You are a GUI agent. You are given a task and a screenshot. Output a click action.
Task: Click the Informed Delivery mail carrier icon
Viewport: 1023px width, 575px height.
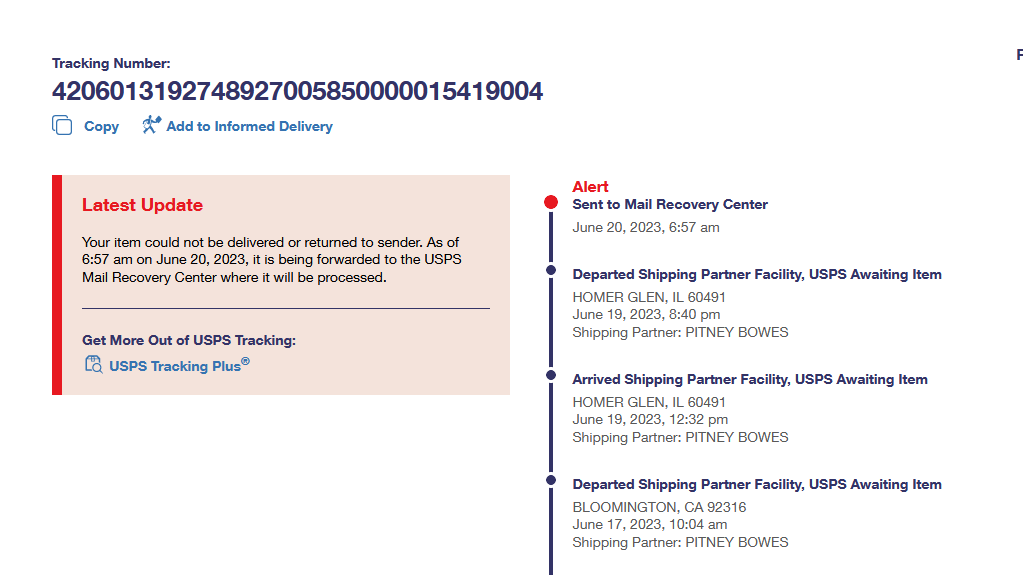pyautogui.click(x=151, y=125)
